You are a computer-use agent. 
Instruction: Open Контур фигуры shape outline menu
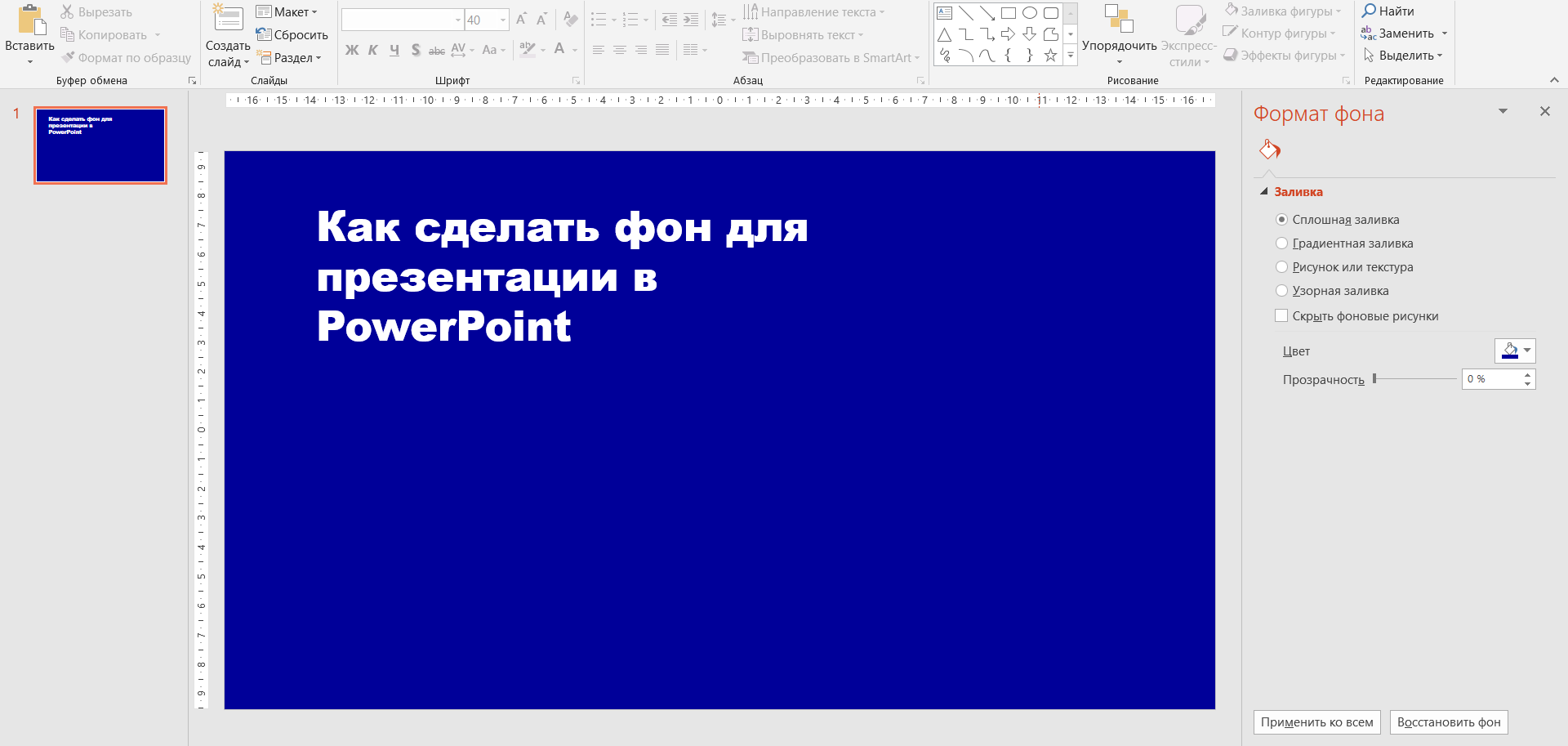coord(1279,34)
